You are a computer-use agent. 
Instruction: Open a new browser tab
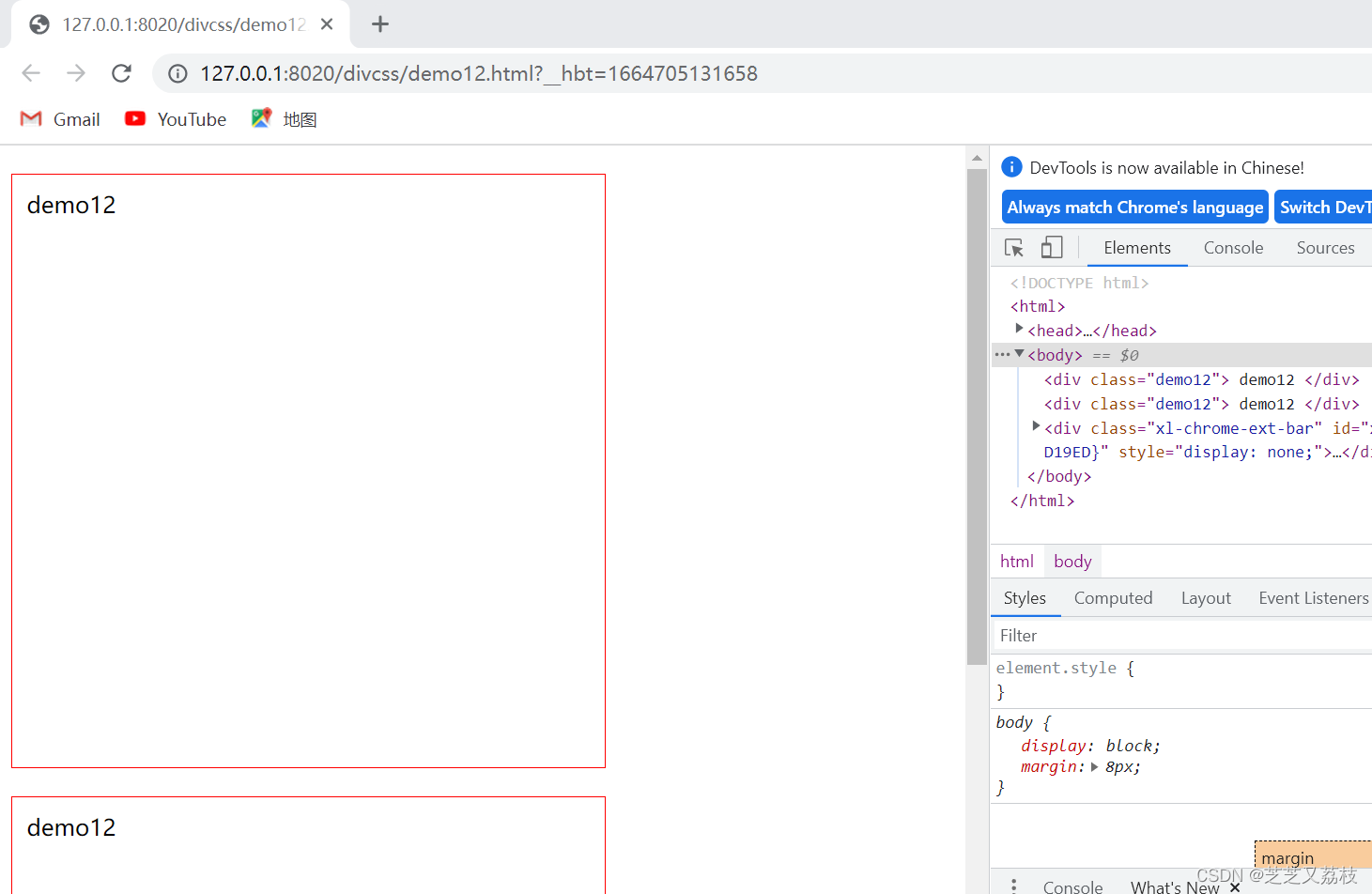click(x=380, y=24)
